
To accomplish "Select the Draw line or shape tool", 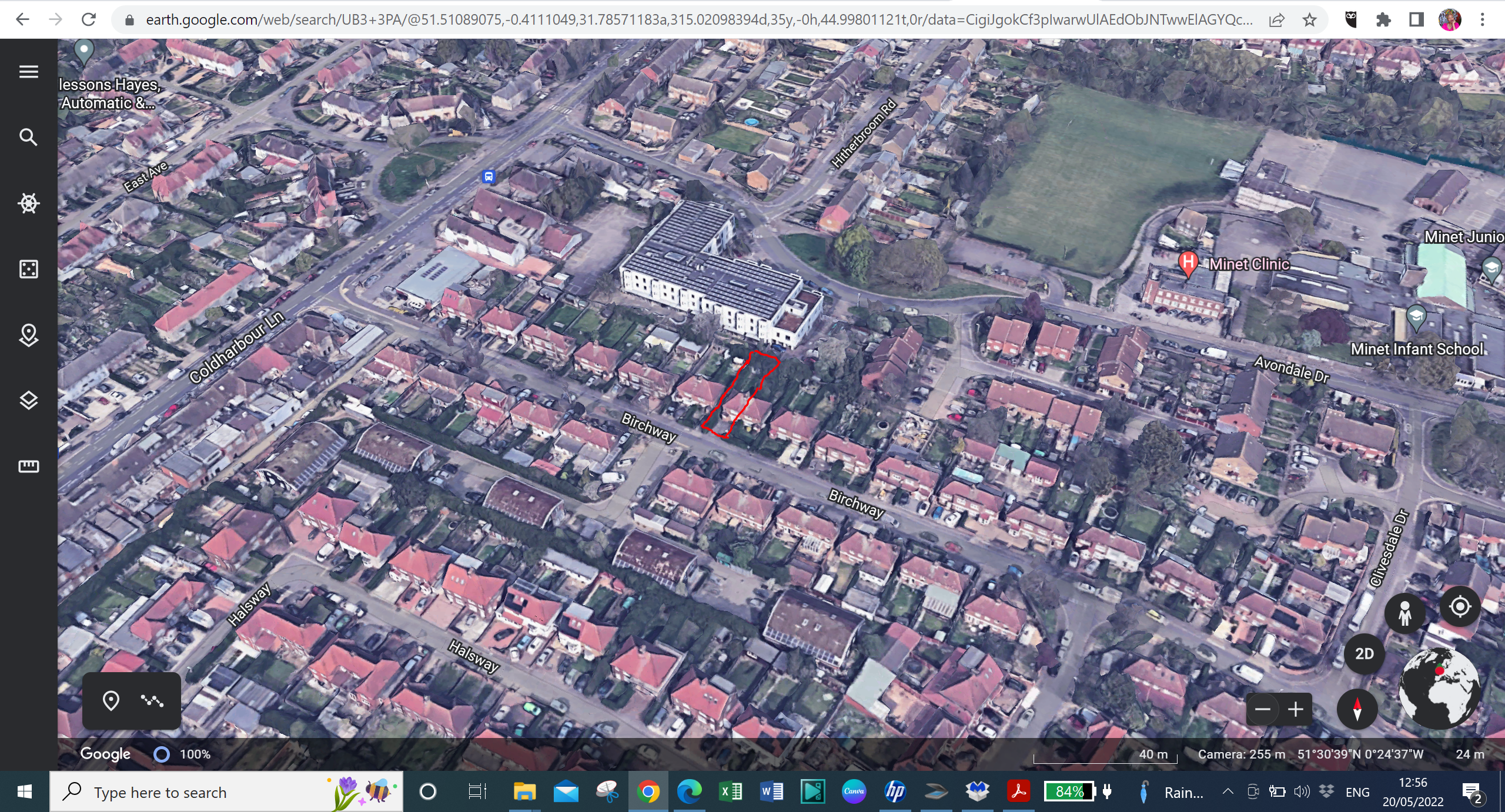I will (152, 700).
